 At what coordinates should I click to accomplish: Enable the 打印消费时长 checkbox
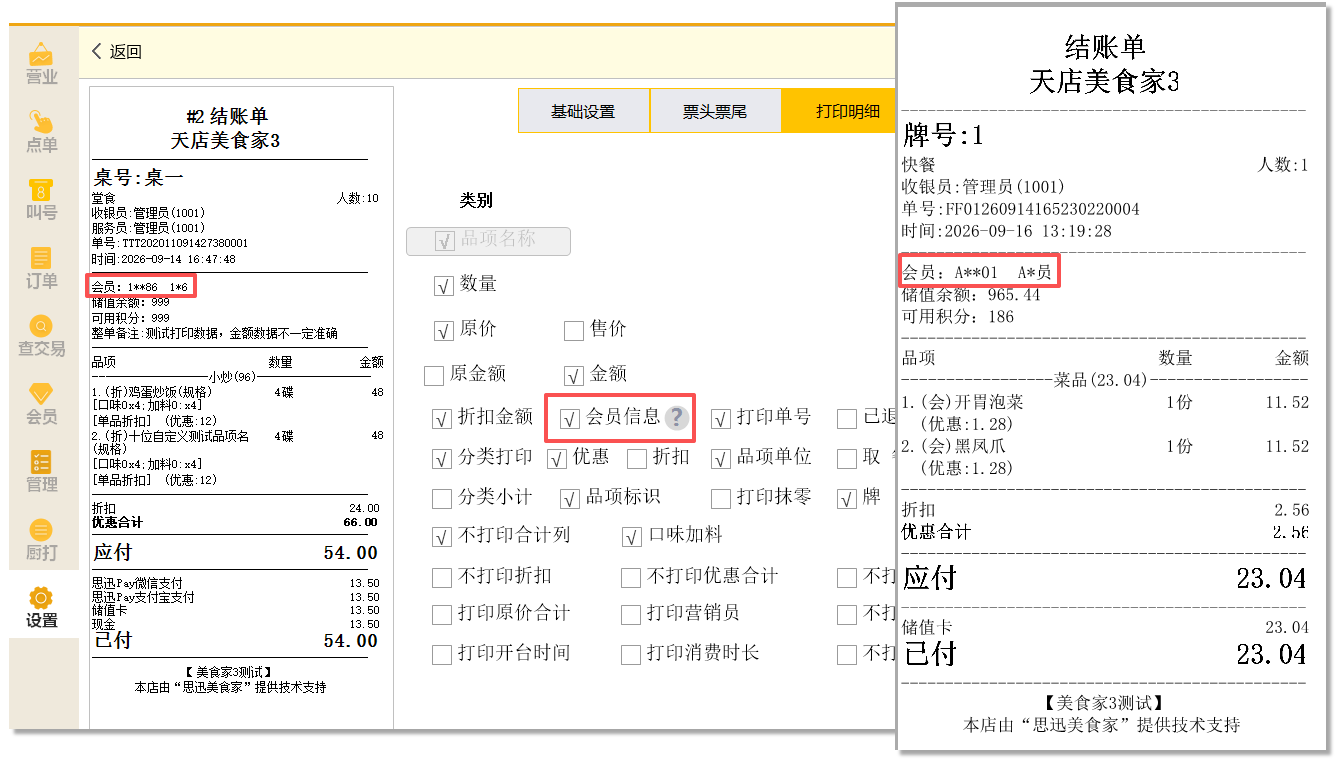[x=631, y=655]
